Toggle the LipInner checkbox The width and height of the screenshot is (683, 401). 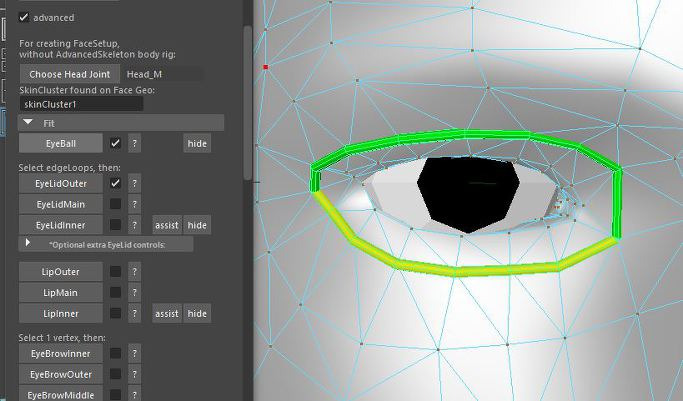tap(115, 313)
